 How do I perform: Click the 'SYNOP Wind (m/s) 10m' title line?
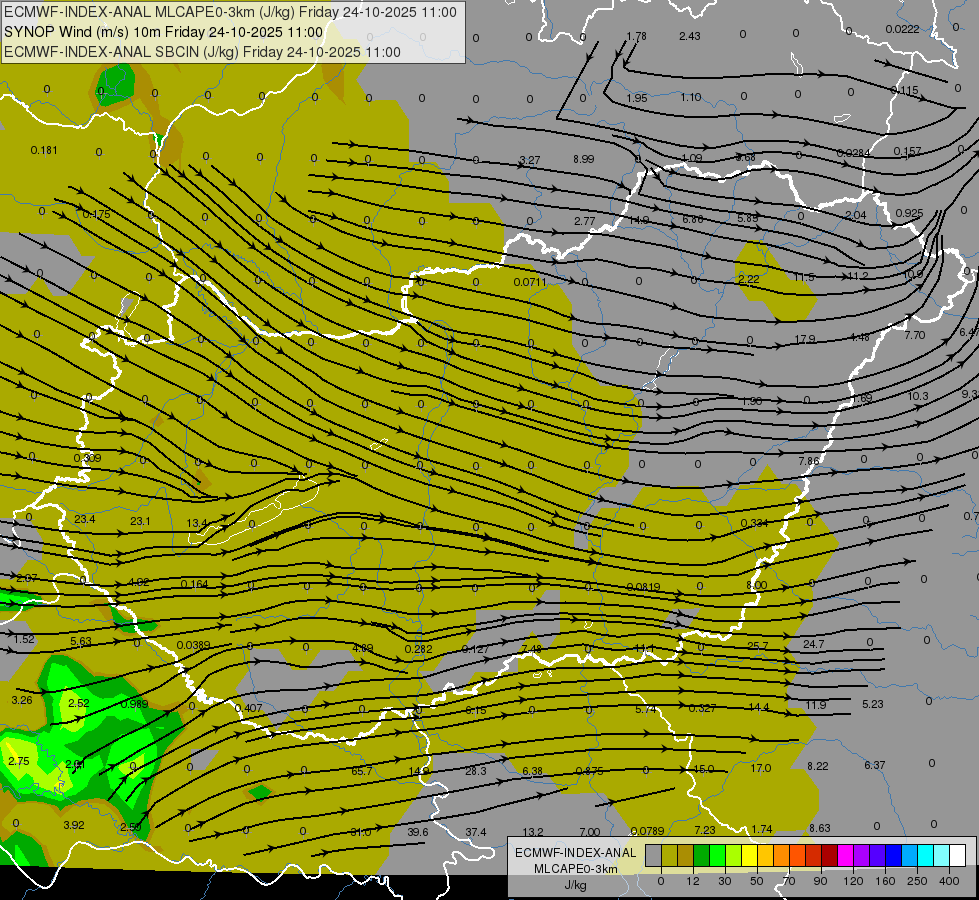(x=164, y=32)
